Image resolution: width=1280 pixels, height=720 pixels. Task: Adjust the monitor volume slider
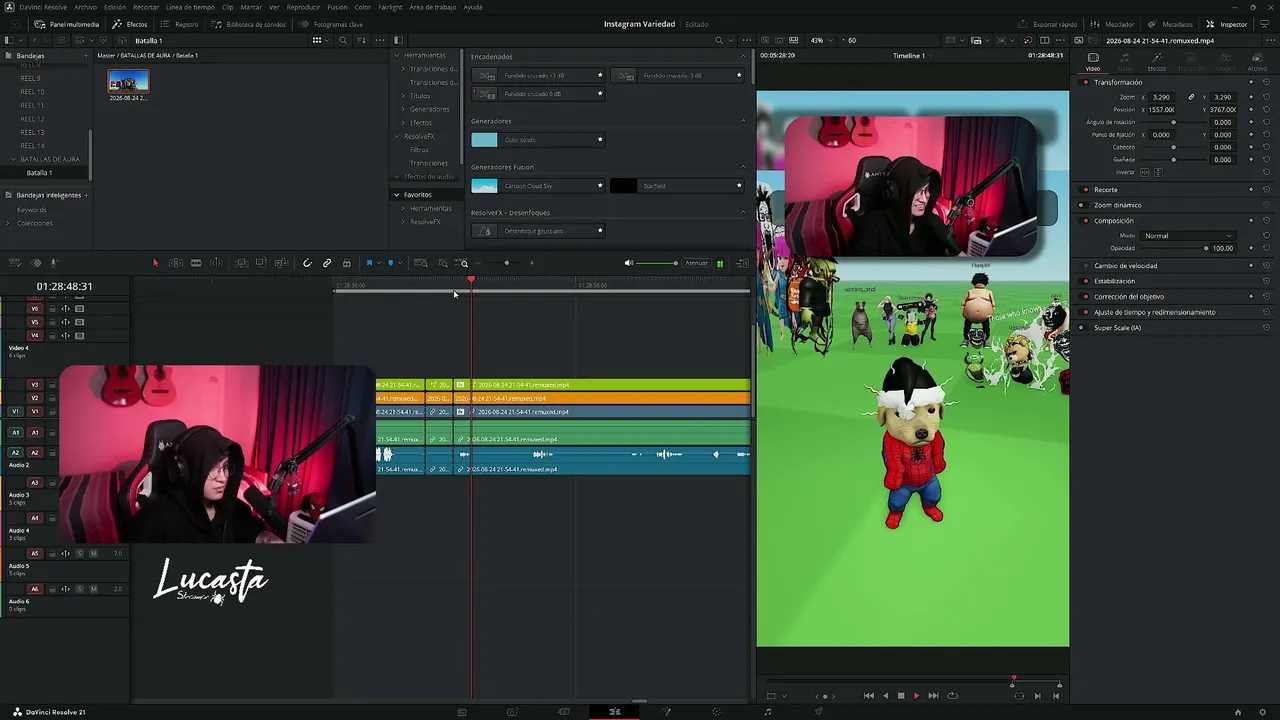point(657,263)
